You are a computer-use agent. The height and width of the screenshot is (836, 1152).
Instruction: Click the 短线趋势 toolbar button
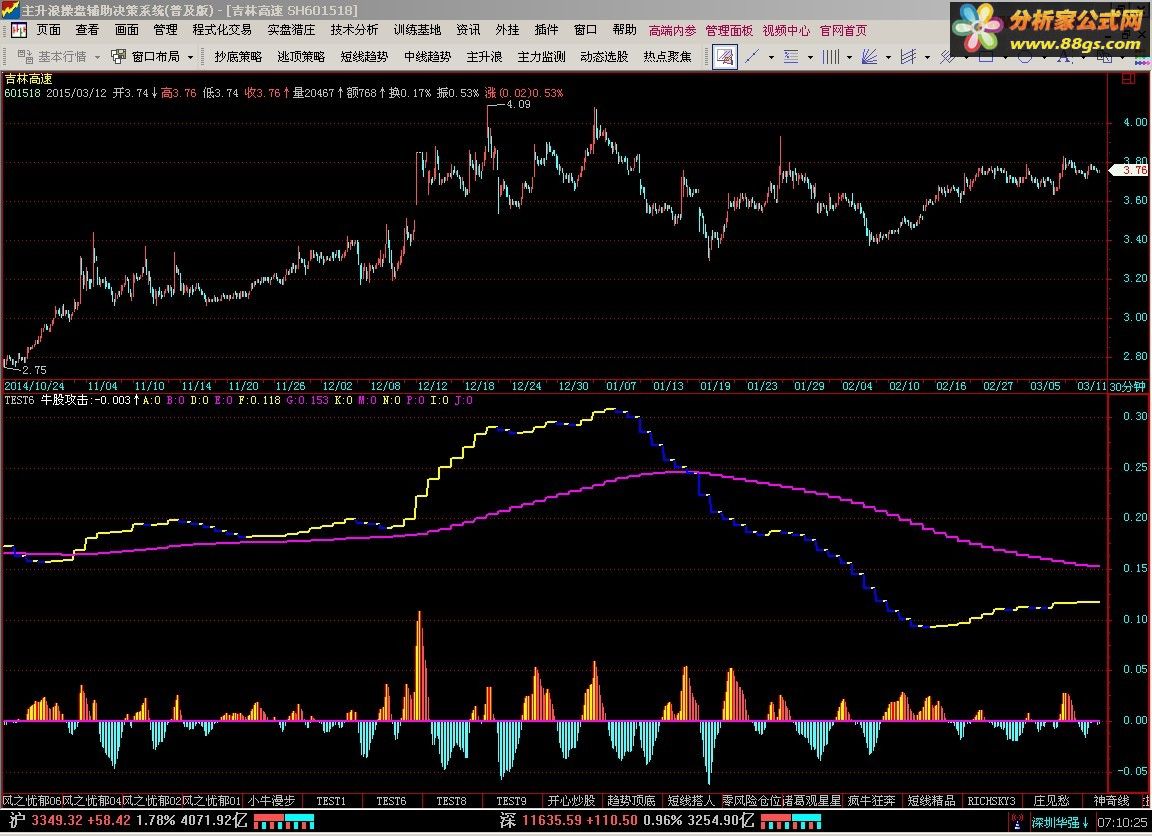tap(364, 57)
